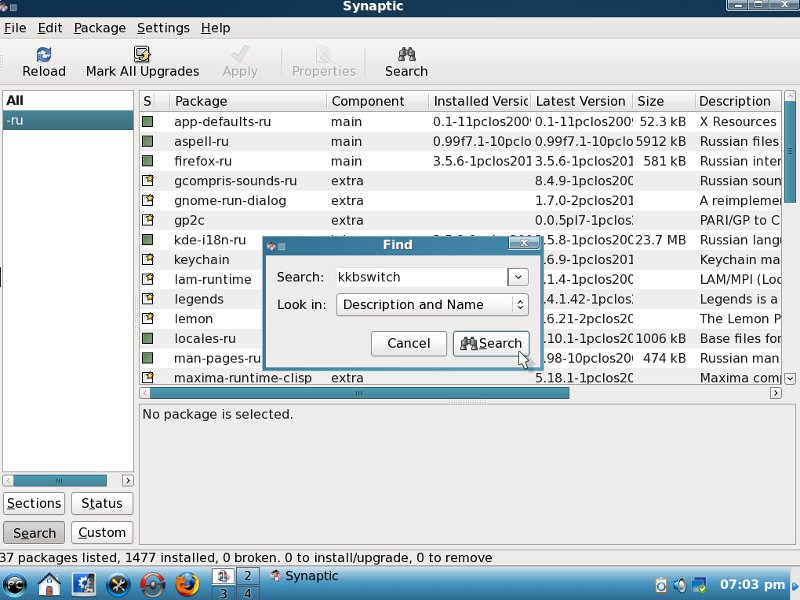Click the Reload toolbar icon
This screenshot has height=600, width=800.
click(44, 55)
